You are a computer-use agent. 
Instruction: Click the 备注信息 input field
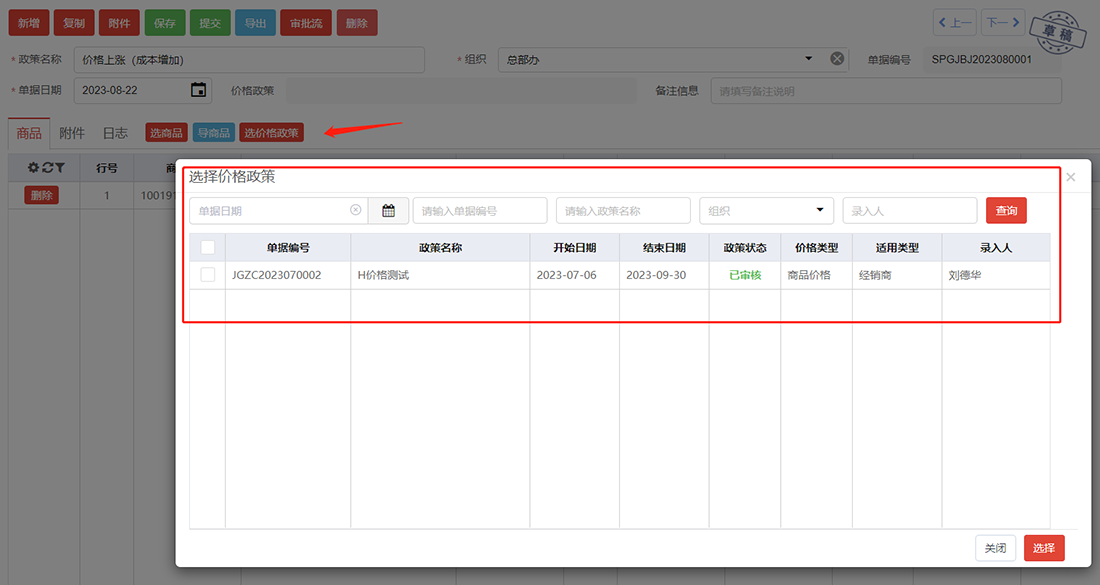886,91
